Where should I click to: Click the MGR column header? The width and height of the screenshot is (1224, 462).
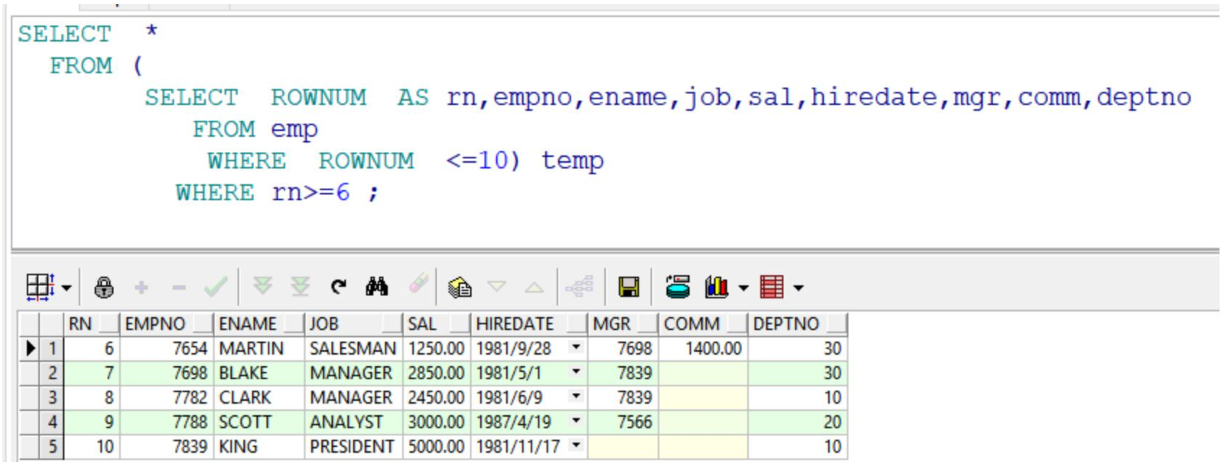tap(624, 324)
